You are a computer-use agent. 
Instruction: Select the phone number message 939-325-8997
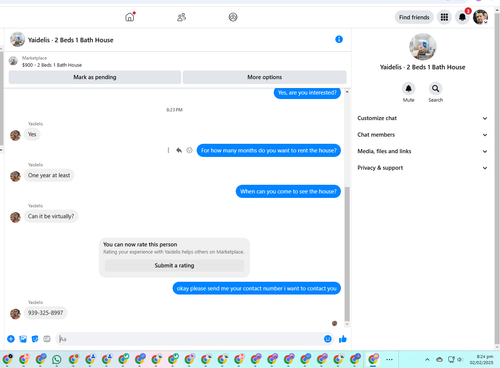point(45,313)
